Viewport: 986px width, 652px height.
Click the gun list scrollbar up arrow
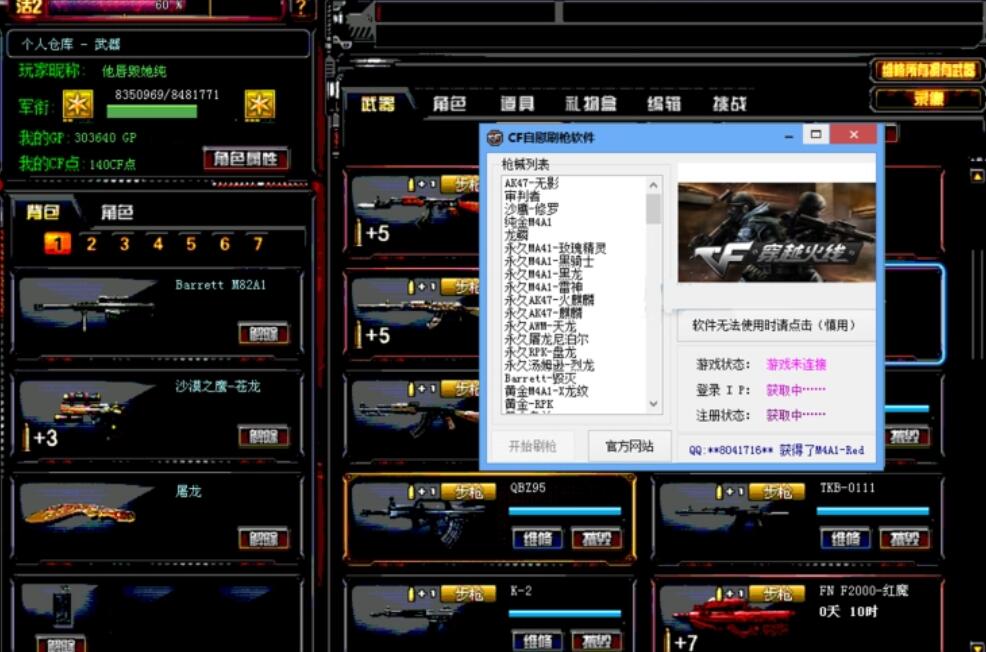tap(653, 185)
